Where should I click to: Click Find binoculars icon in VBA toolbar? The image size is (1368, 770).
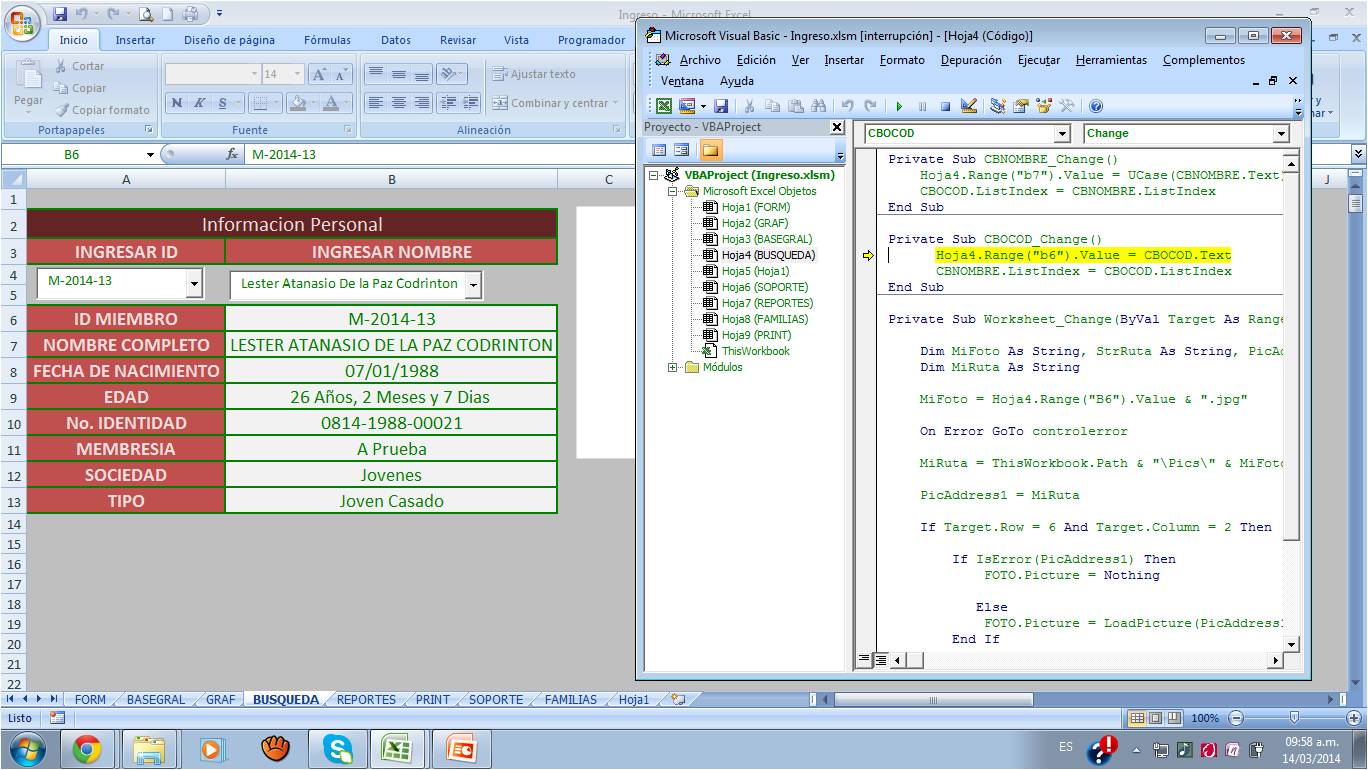click(x=819, y=106)
